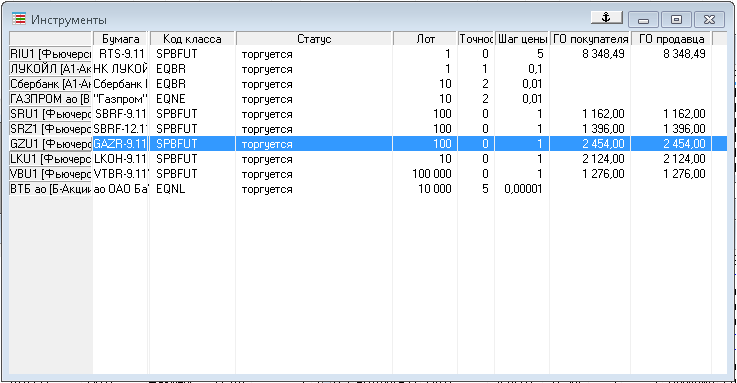Select the ЛУКОЙЛ row header

click(x=50, y=69)
